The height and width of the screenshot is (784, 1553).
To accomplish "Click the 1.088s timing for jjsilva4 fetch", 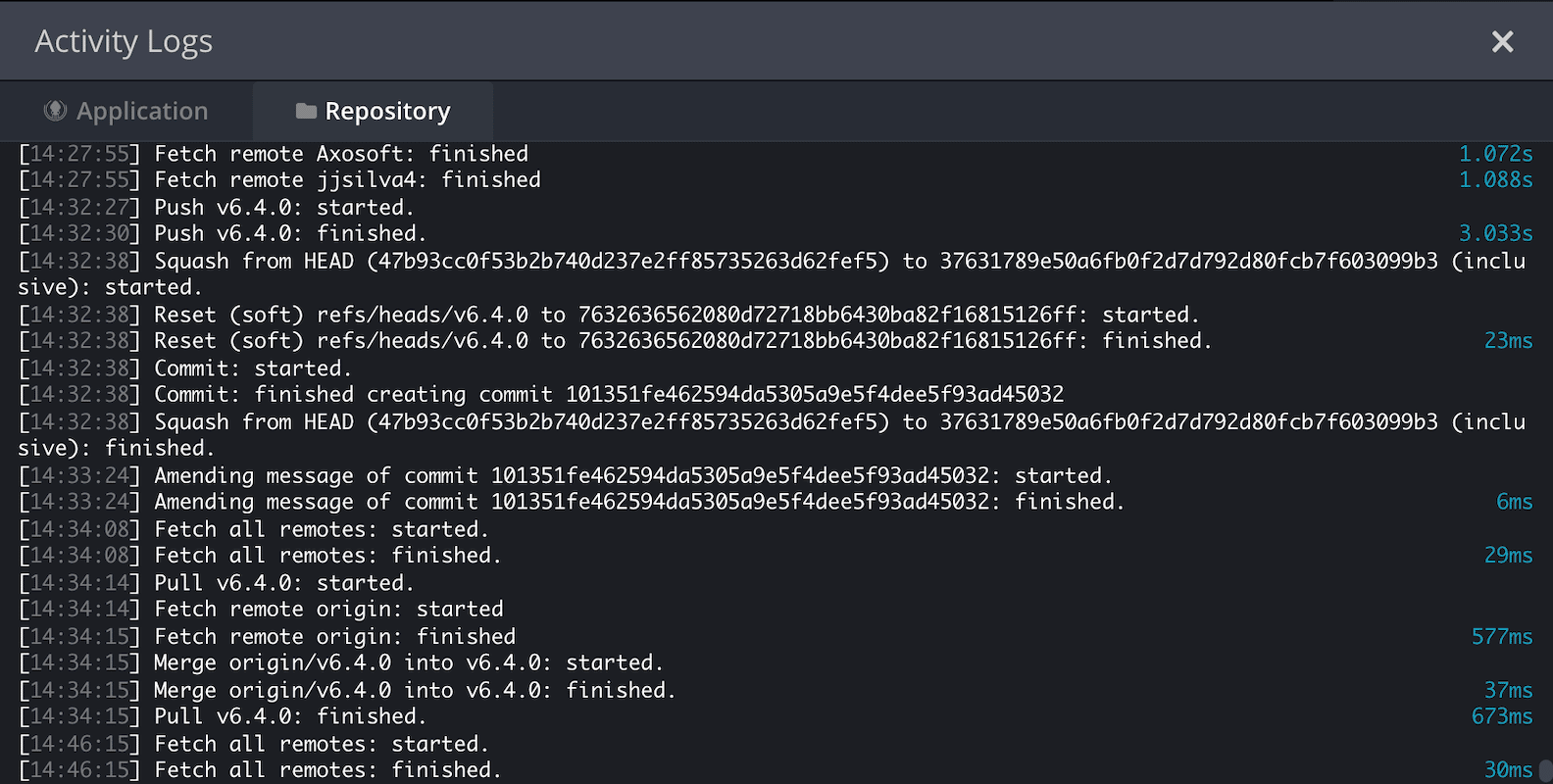I will [x=1495, y=179].
